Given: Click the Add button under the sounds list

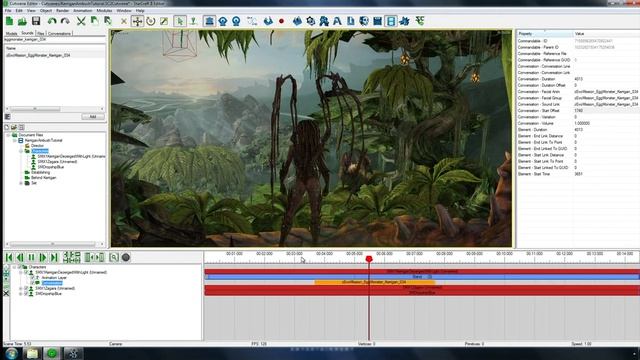Looking at the screenshot, I should pyautogui.click(x=93, y=117).
